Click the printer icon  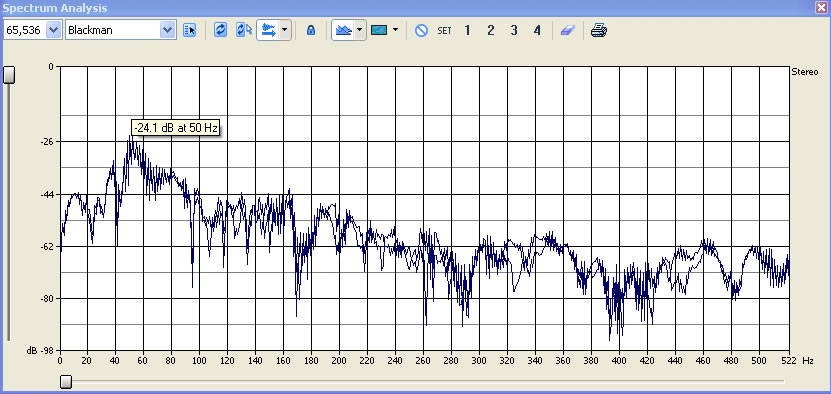pos(599,30)
